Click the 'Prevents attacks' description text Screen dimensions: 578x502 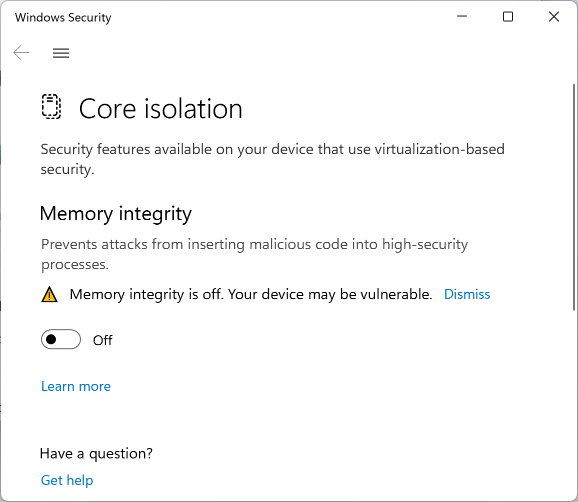click(x=254, y=254)
